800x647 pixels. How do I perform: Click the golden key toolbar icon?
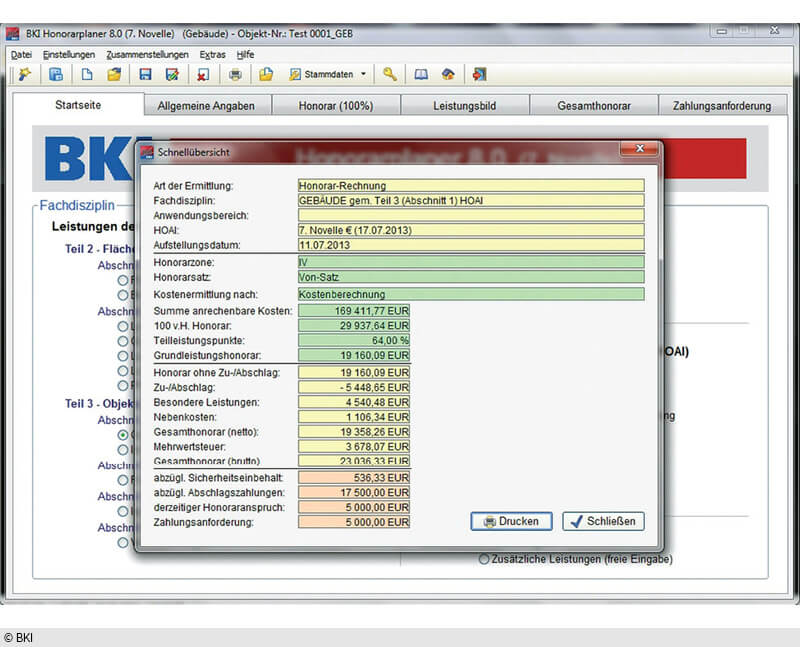pos(390,74)
